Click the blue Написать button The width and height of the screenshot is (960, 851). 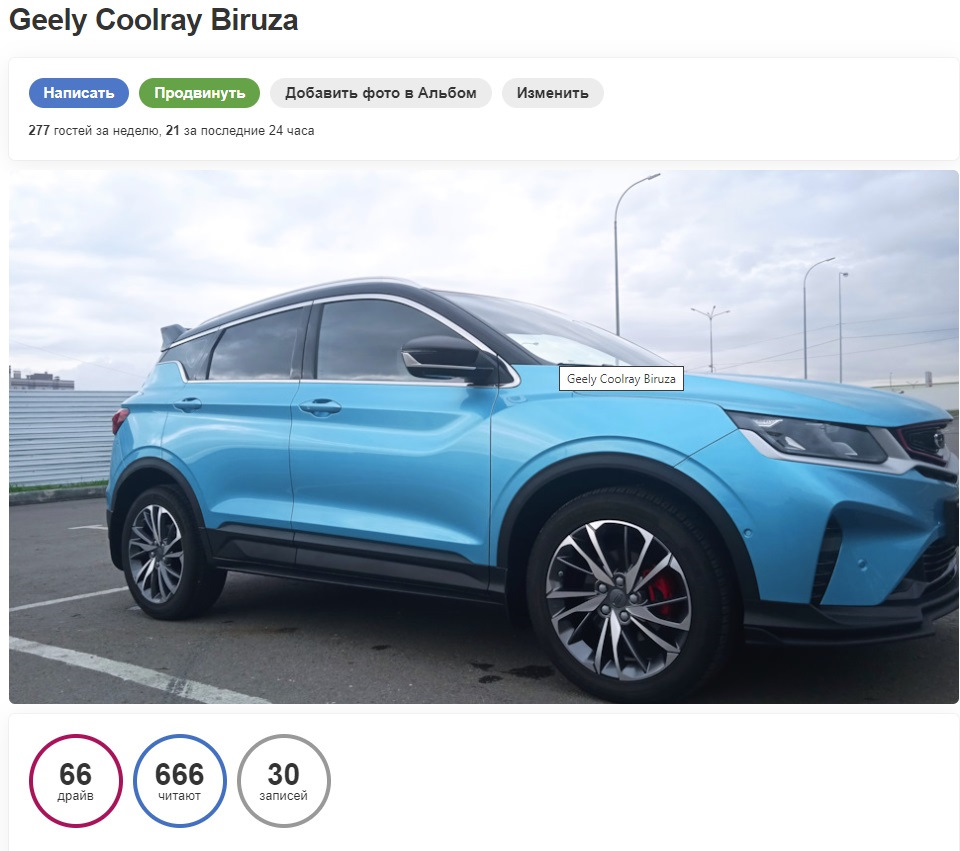click(x=79, y=93)
